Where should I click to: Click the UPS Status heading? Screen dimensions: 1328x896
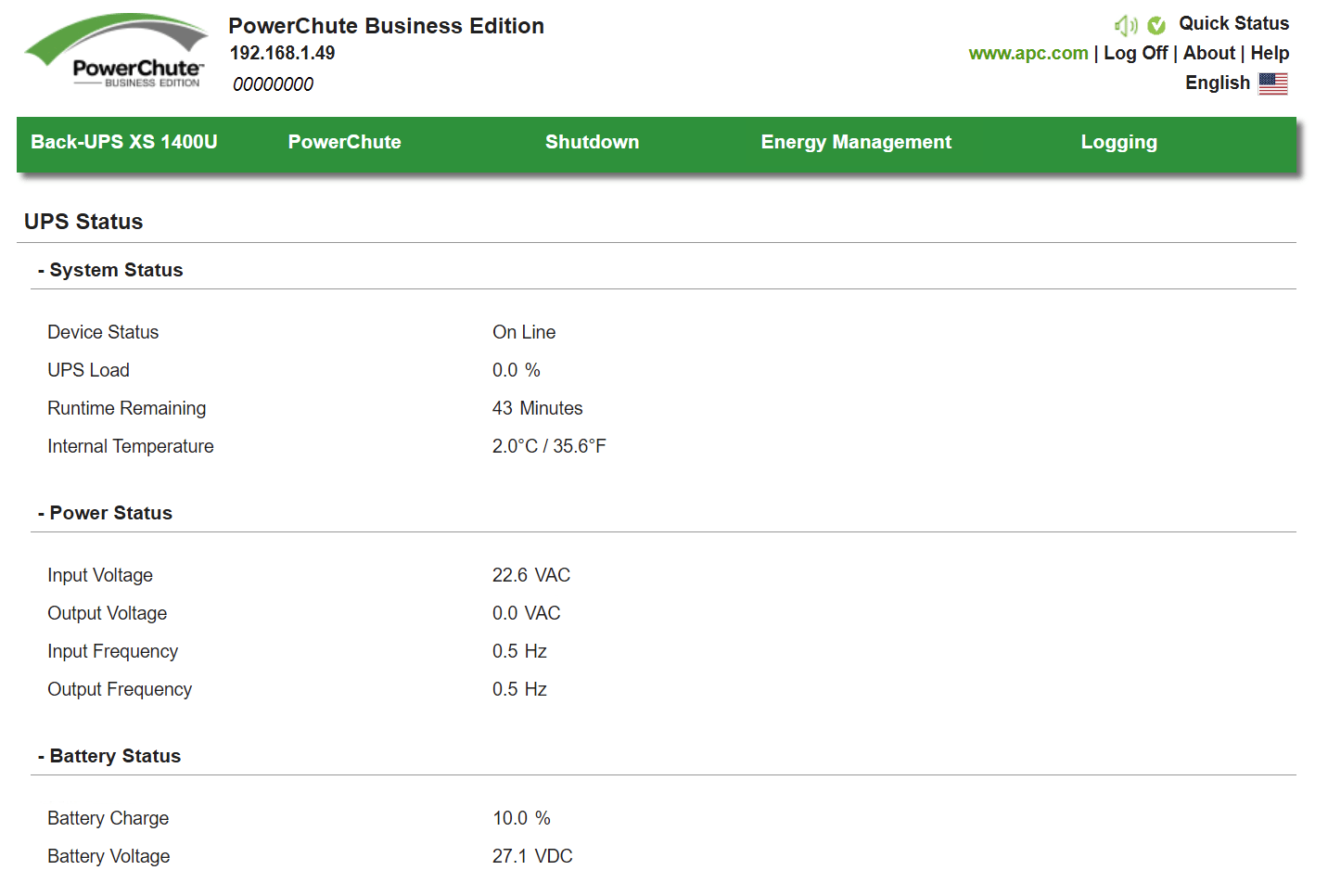tap(83, 222)
